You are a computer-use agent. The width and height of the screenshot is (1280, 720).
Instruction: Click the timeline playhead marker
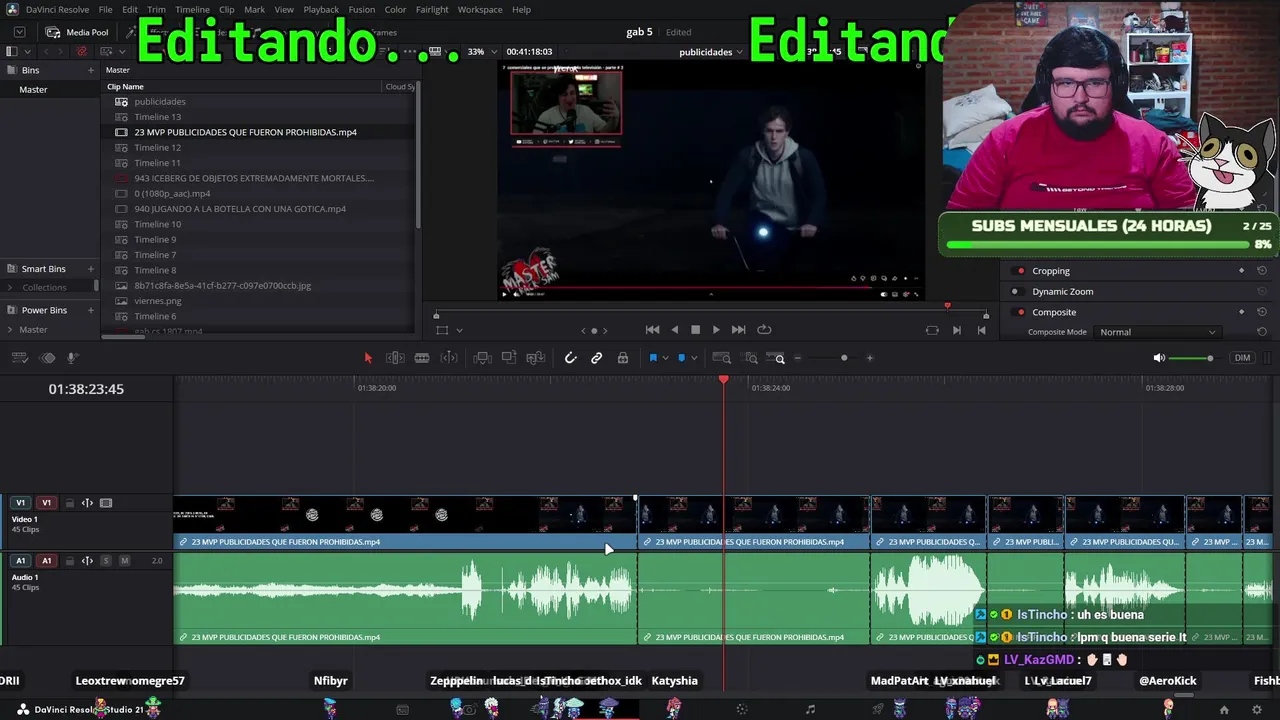[x=724, y=380]
